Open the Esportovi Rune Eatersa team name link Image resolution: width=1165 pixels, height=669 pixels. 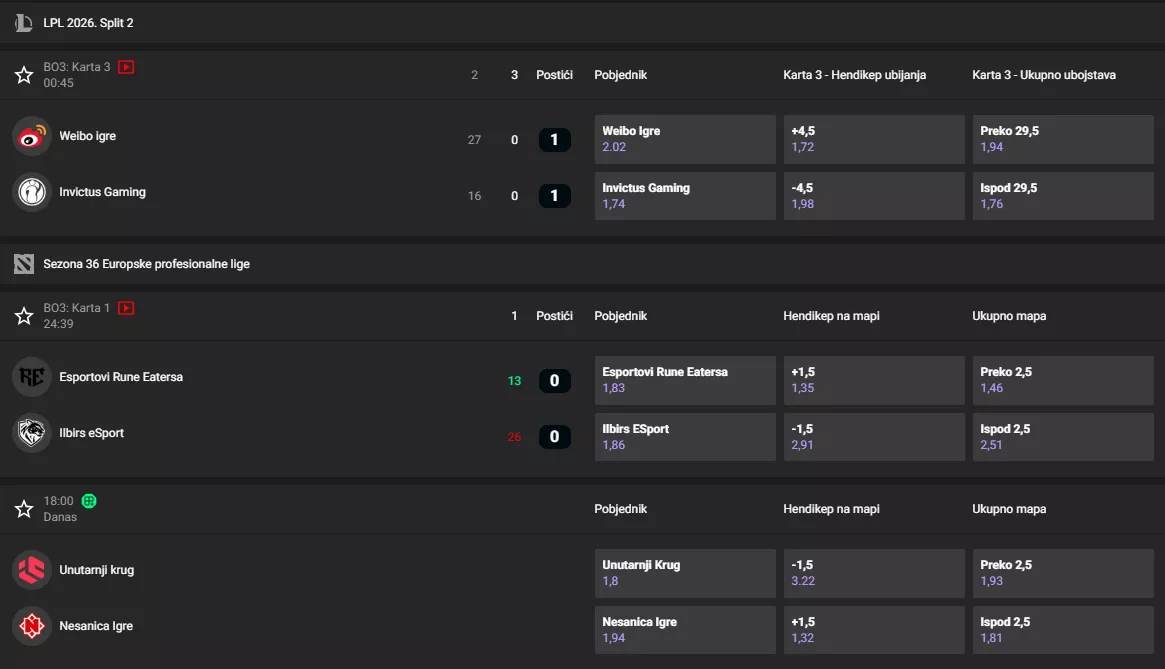[x=121, y=377]
